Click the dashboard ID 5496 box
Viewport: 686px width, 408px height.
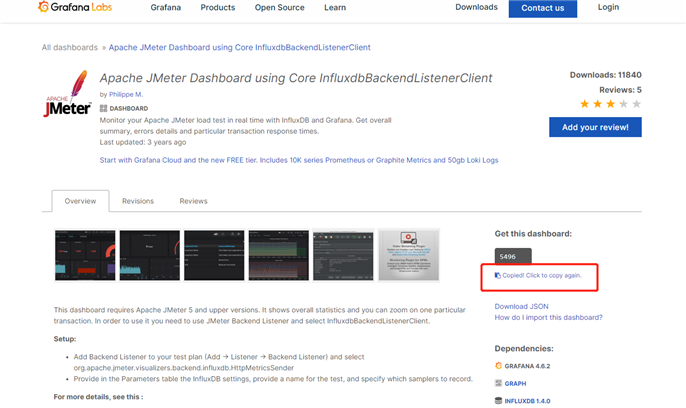click(513, 257)
